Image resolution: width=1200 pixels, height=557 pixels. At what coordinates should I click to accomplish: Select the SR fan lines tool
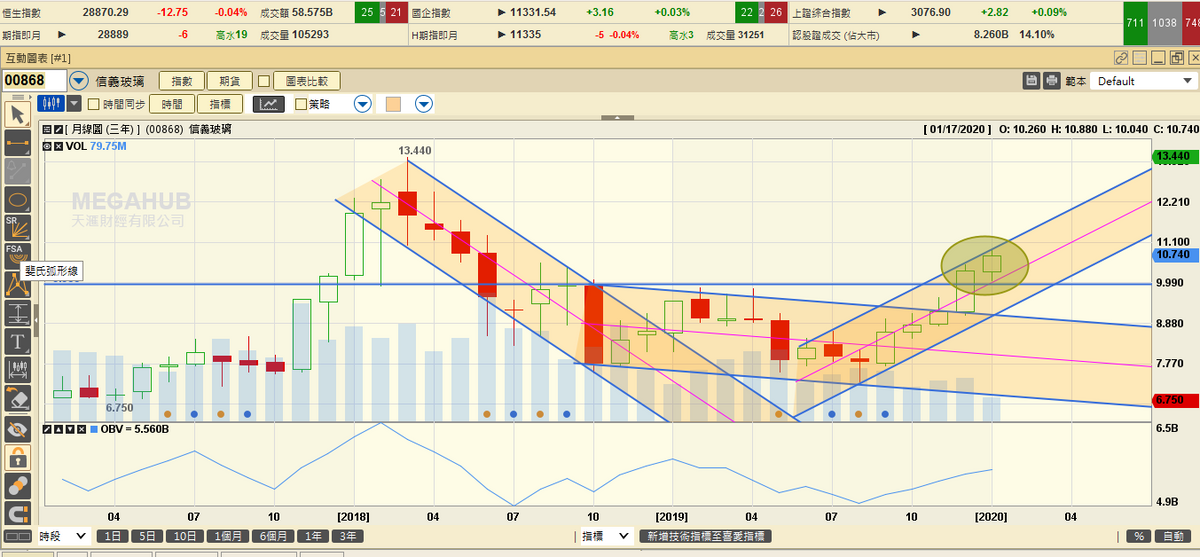(17, 227)
